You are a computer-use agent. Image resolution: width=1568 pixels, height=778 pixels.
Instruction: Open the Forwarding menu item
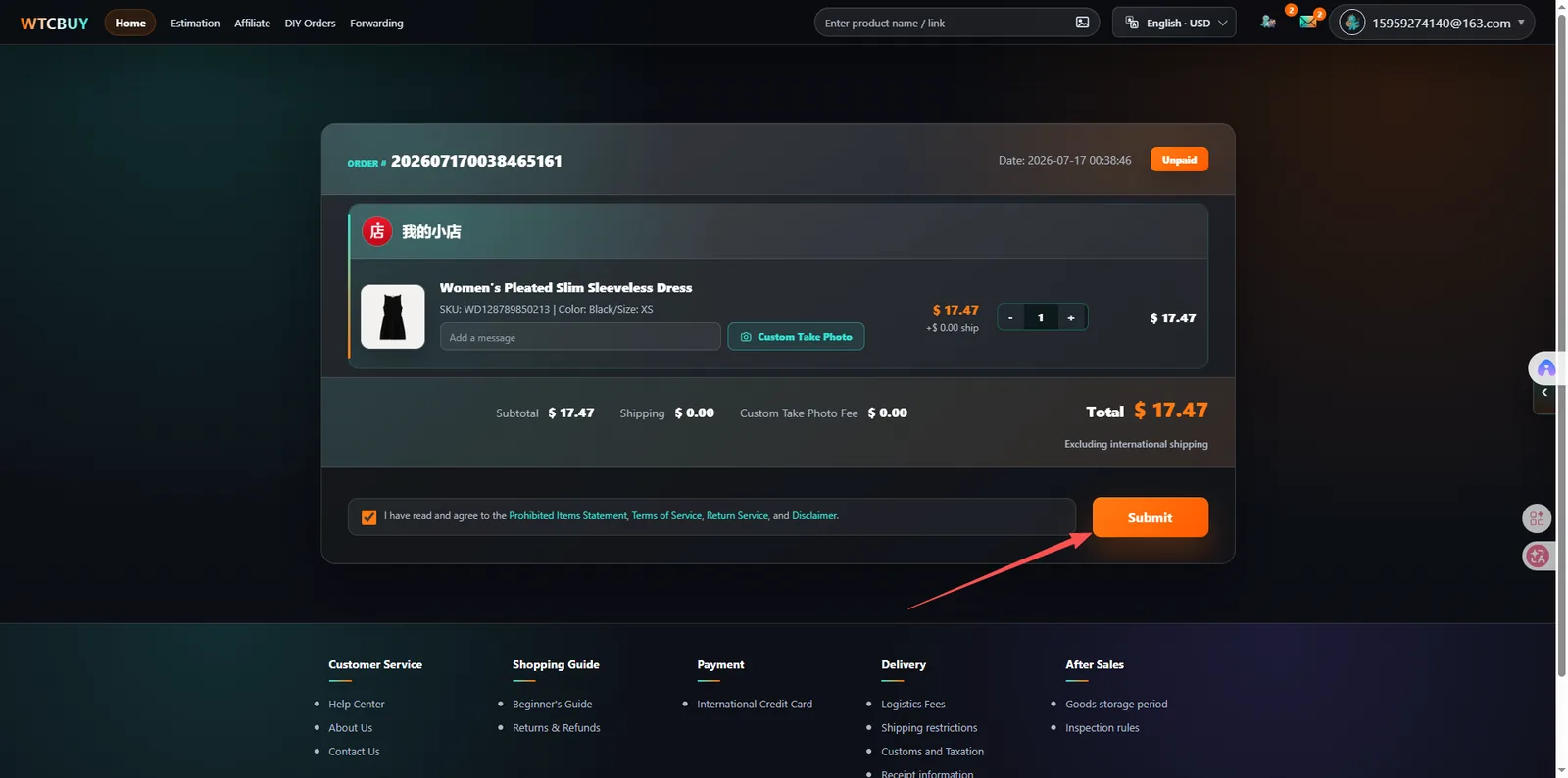coord(376,24)
